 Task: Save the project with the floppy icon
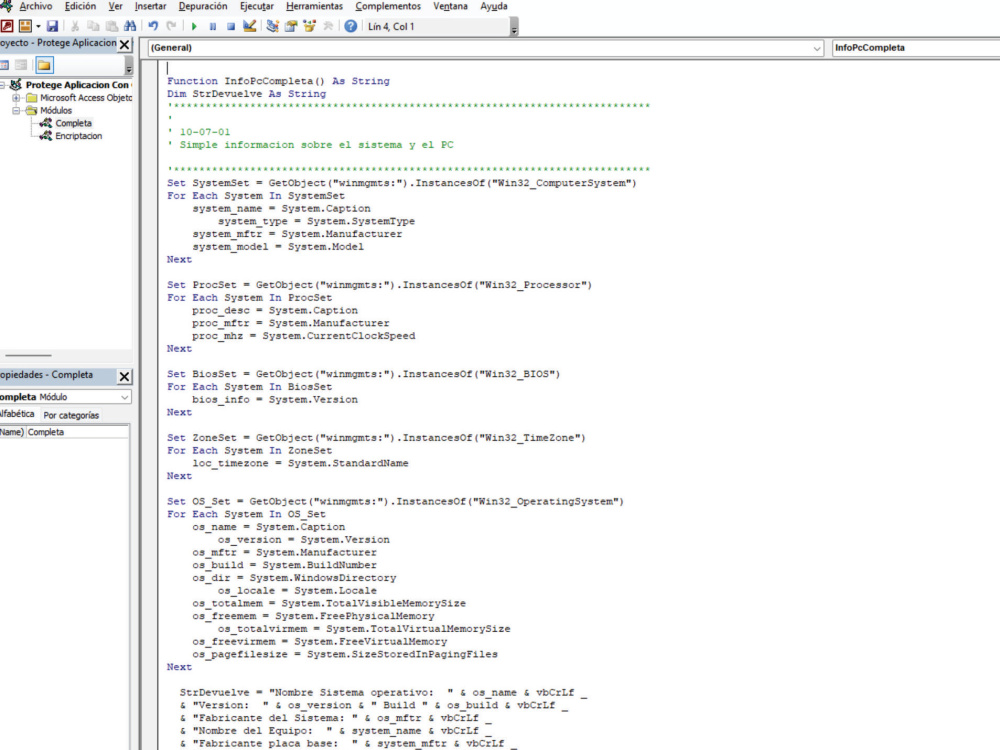52,26
